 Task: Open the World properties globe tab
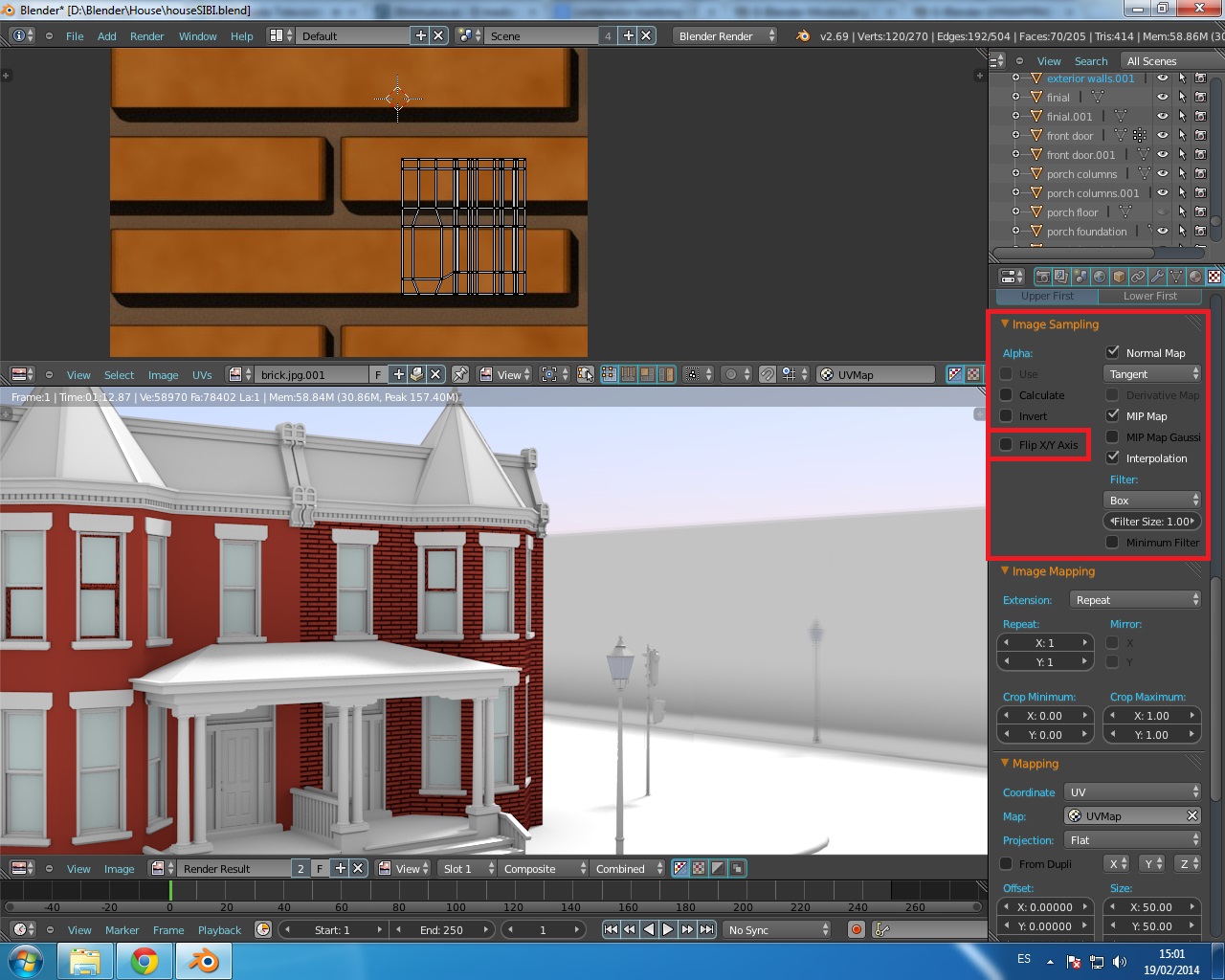click(x=1100, y=277)
